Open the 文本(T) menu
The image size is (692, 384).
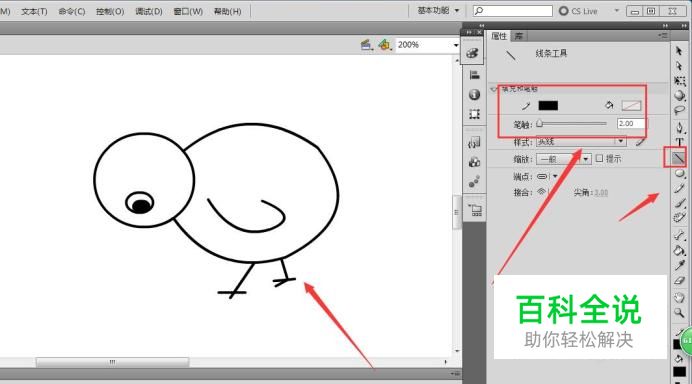click(x=34, y=11)
